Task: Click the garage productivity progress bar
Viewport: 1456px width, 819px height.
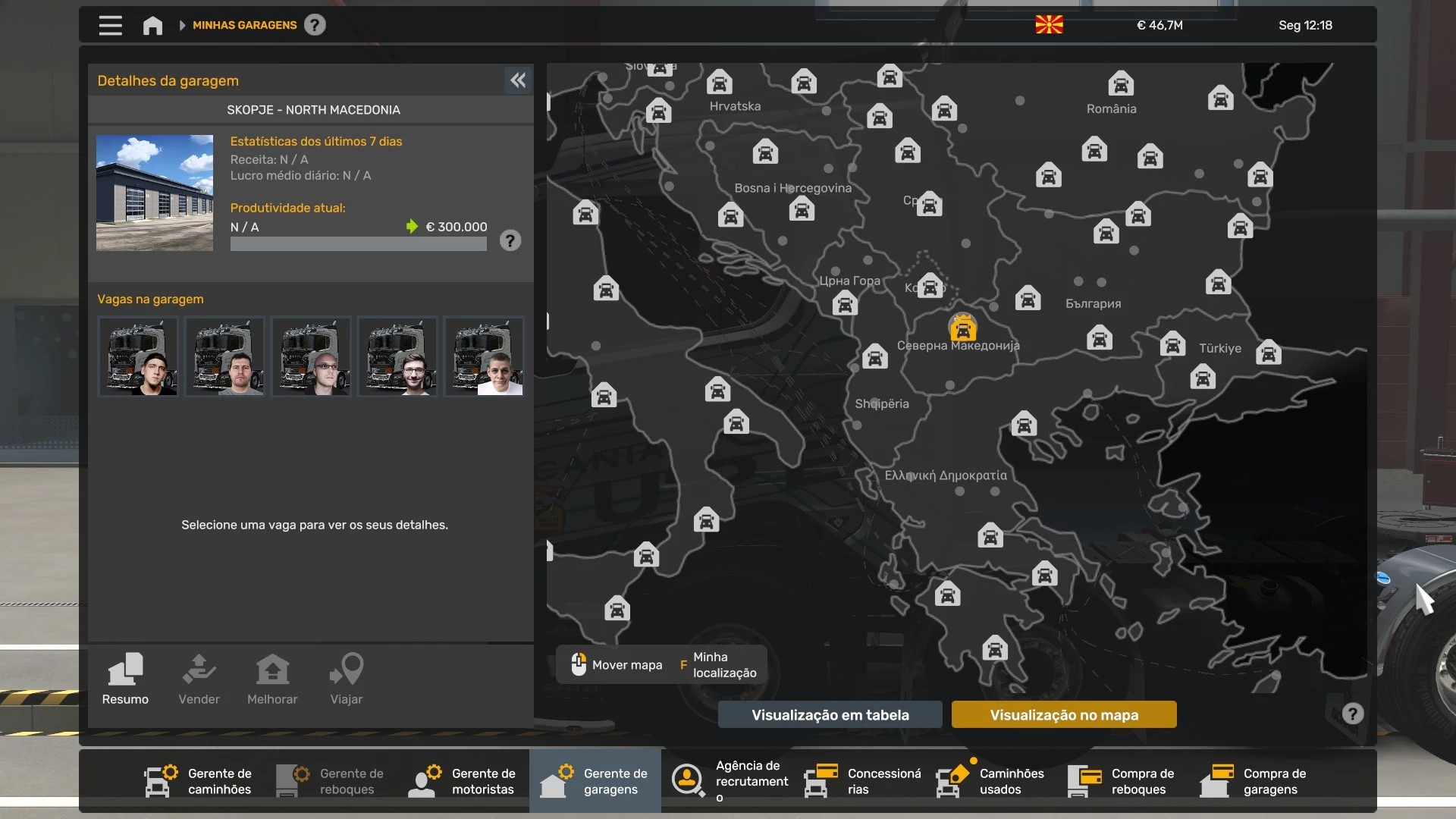Action: (358, 244)
